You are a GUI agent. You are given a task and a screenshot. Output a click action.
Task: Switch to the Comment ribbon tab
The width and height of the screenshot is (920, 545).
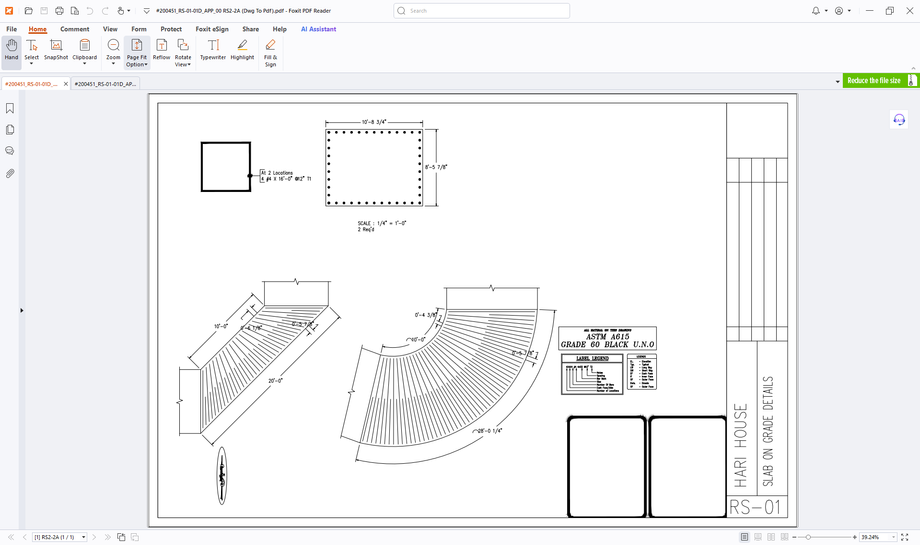pyautogui.click(x=75, y=29)
